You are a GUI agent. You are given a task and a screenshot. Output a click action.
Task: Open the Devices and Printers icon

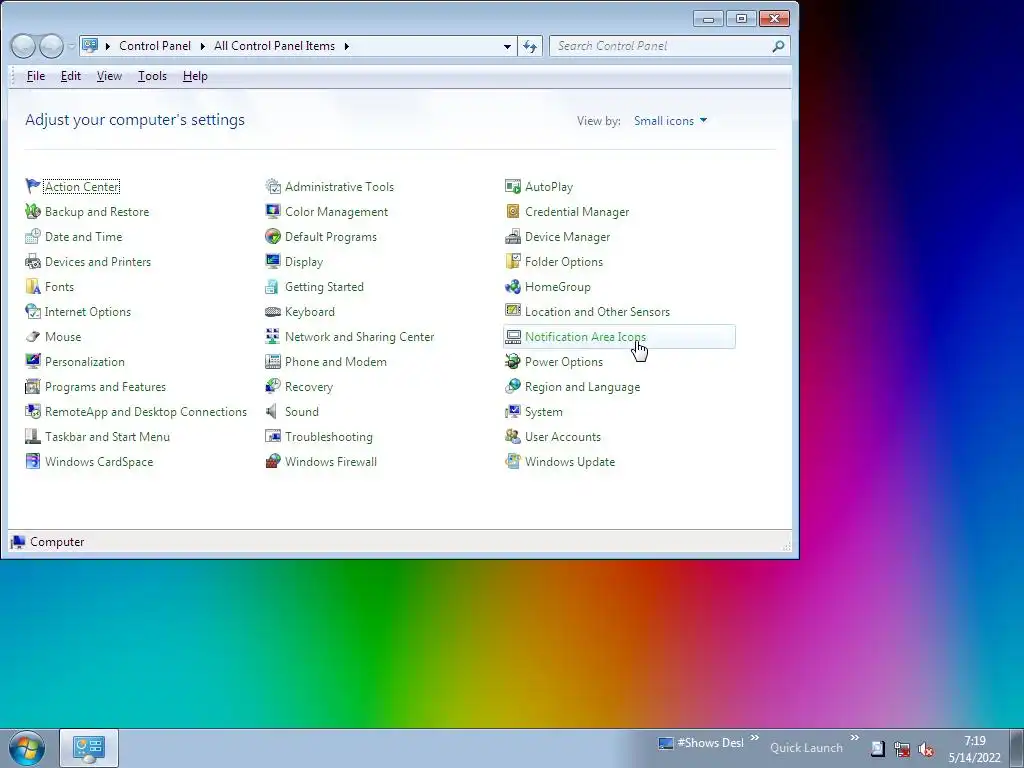(x=33, y=261)
